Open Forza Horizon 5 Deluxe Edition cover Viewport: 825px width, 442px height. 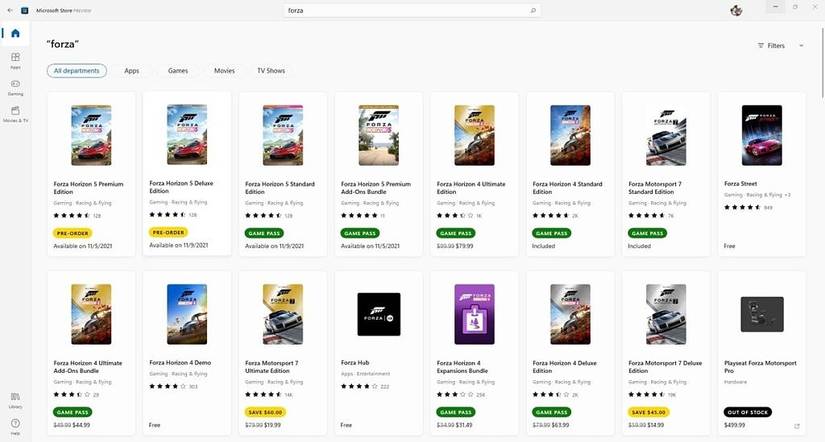tap(187, 135)
